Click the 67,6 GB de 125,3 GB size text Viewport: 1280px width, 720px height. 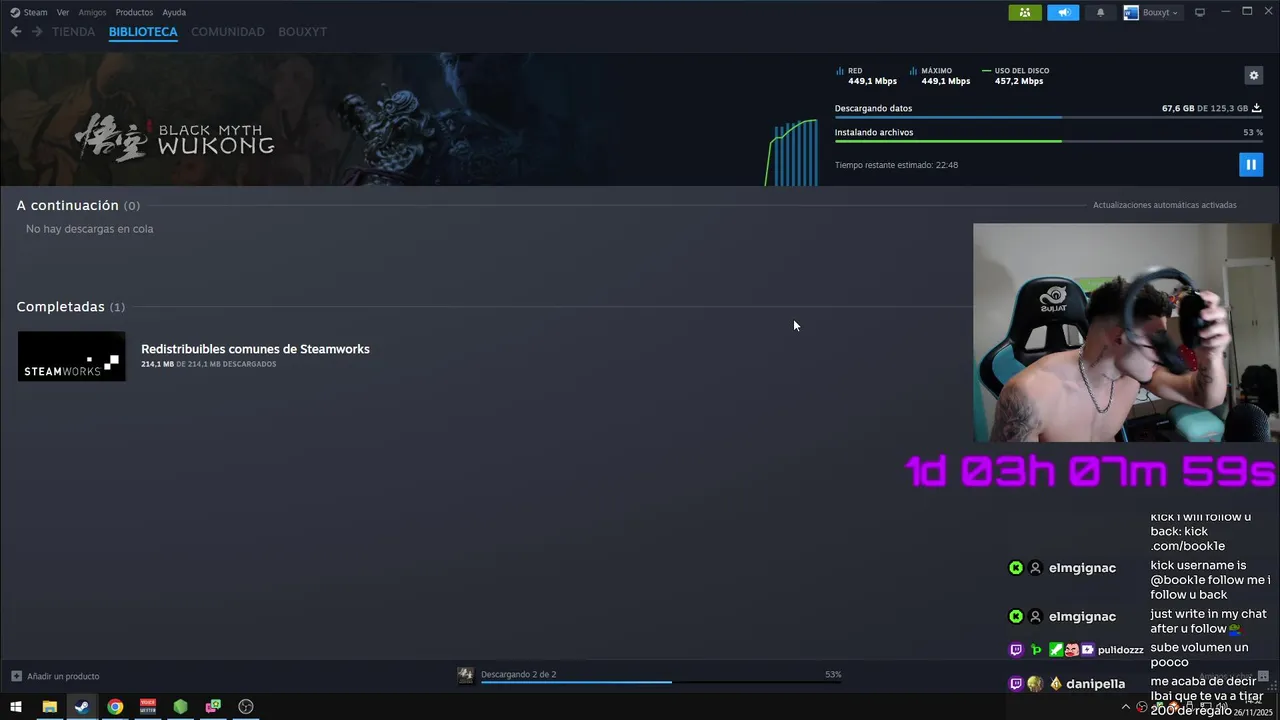coord(1204,108)
